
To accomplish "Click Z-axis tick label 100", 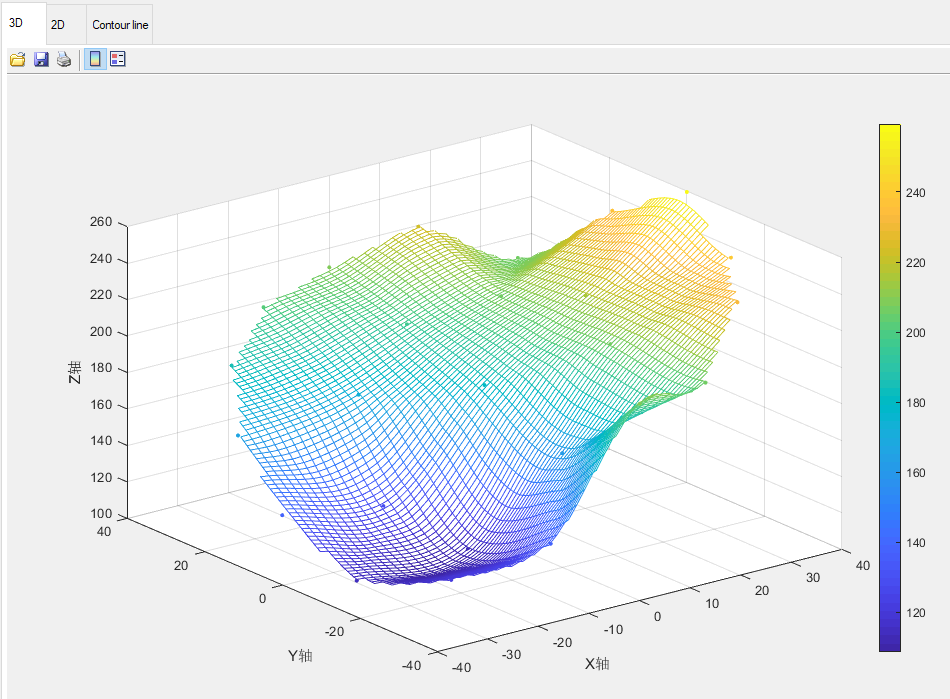I will point(101,514).
